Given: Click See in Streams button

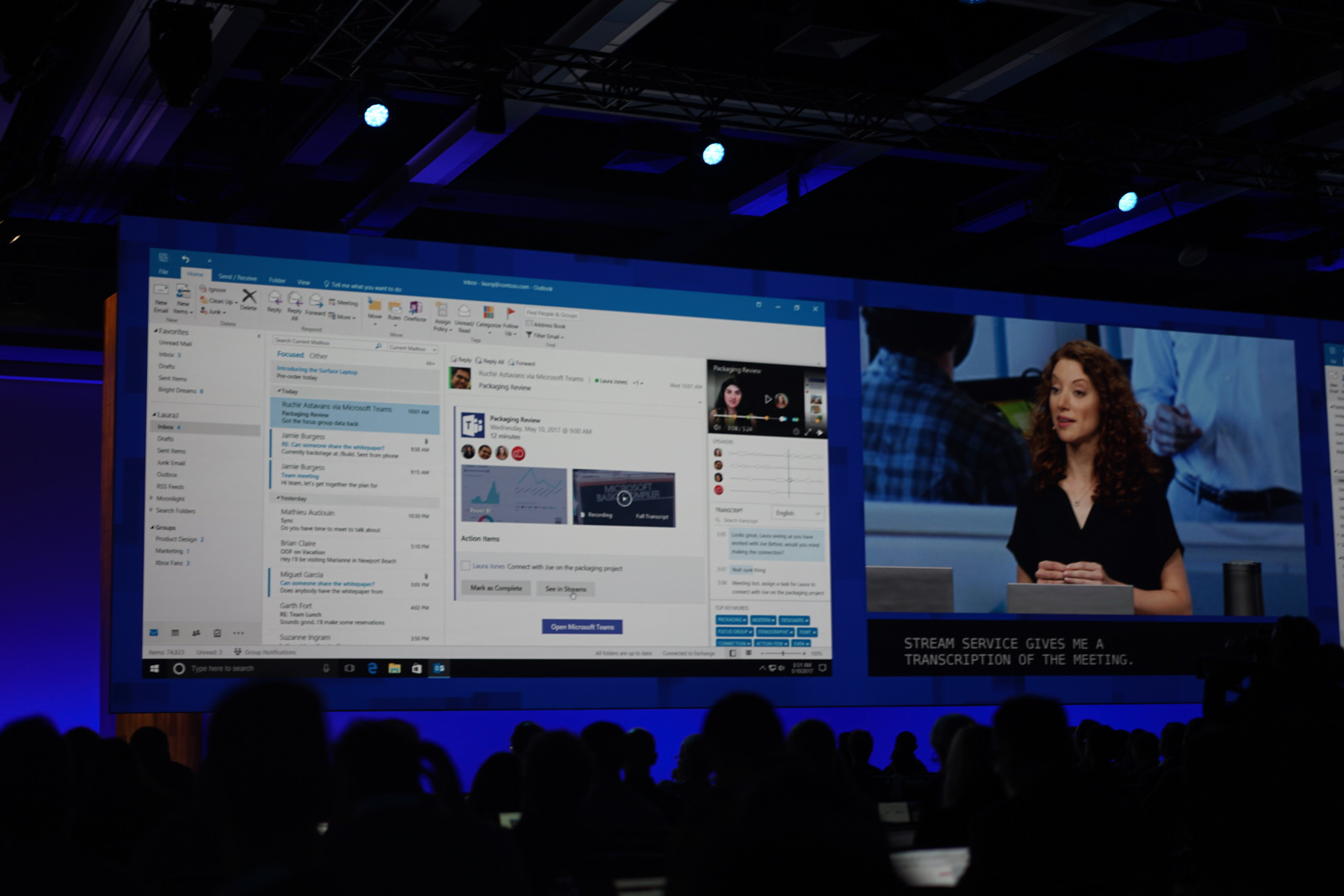Looking at the screenshot, I should pyautogui.click(x=565, y=589).
